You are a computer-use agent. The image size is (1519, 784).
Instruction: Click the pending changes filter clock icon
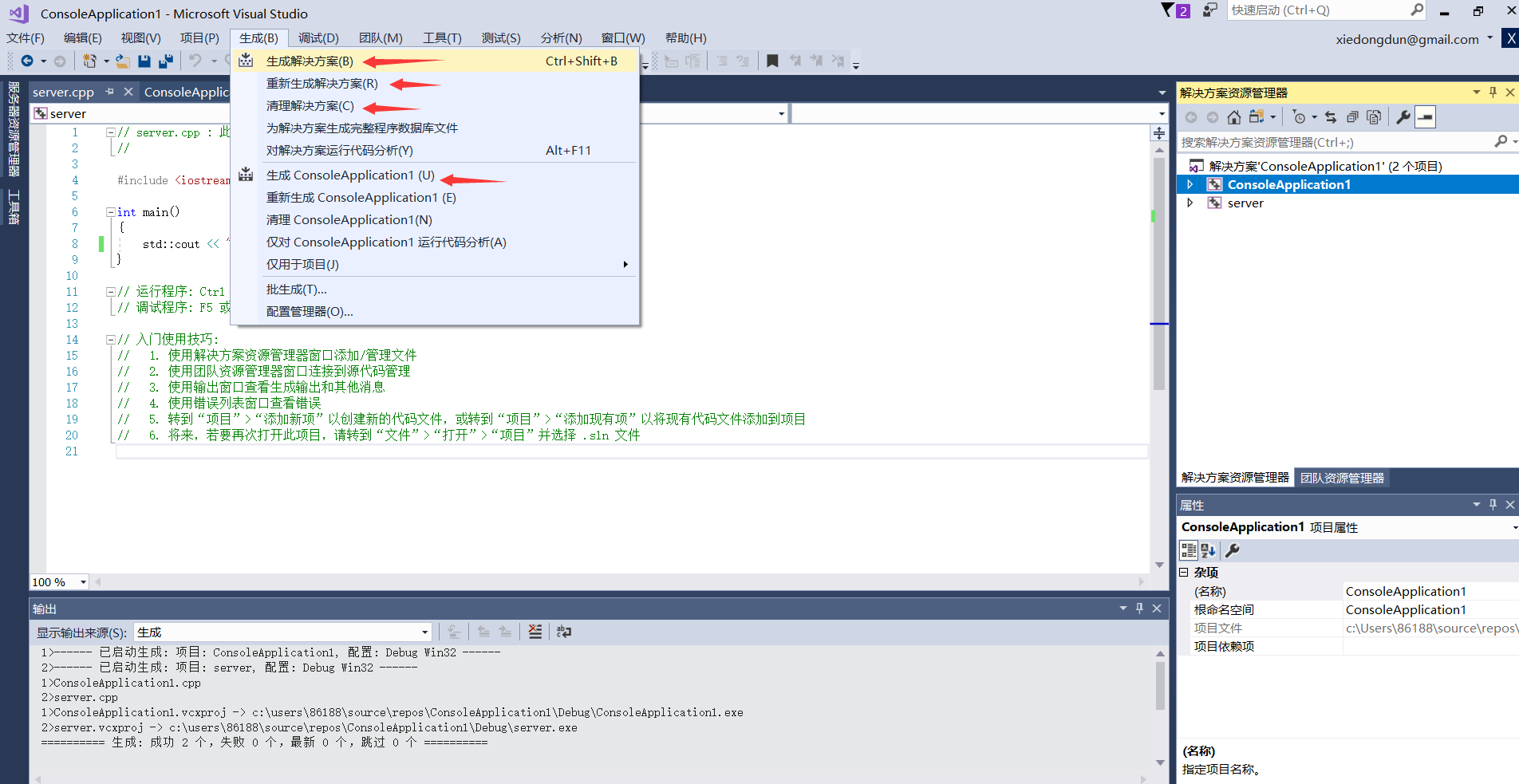[x=1299, y=117]
